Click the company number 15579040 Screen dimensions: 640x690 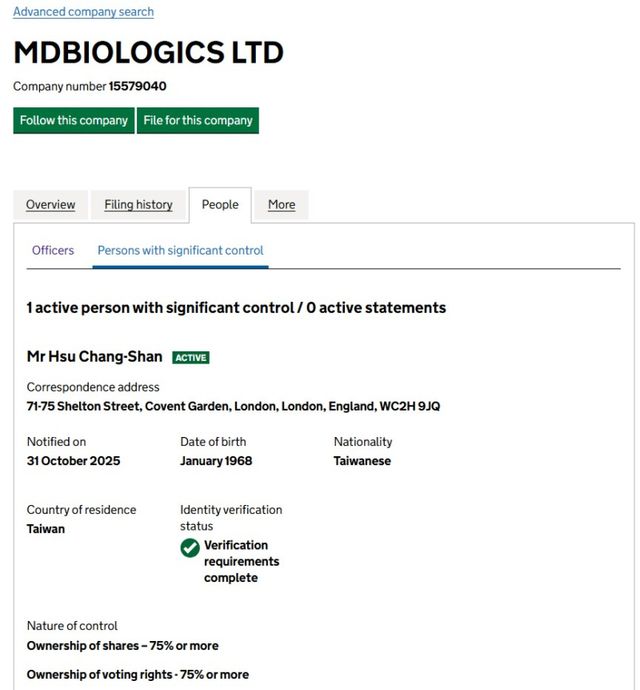(x=137, y=87)
